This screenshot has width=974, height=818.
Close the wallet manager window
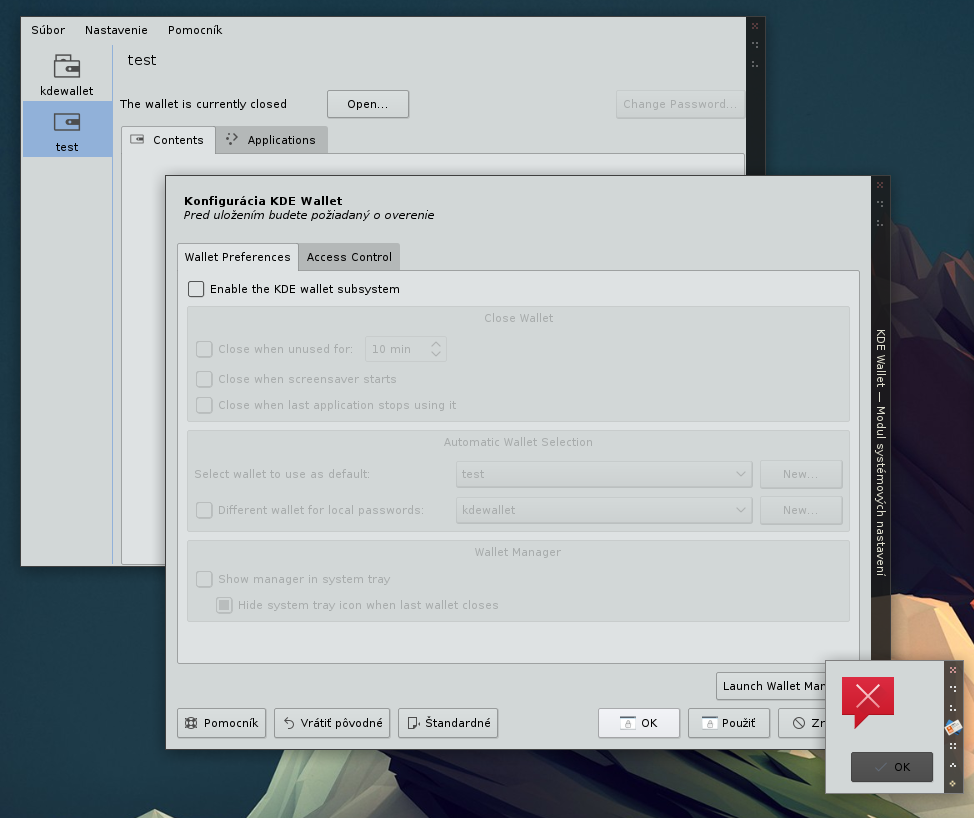pos(755,26)
